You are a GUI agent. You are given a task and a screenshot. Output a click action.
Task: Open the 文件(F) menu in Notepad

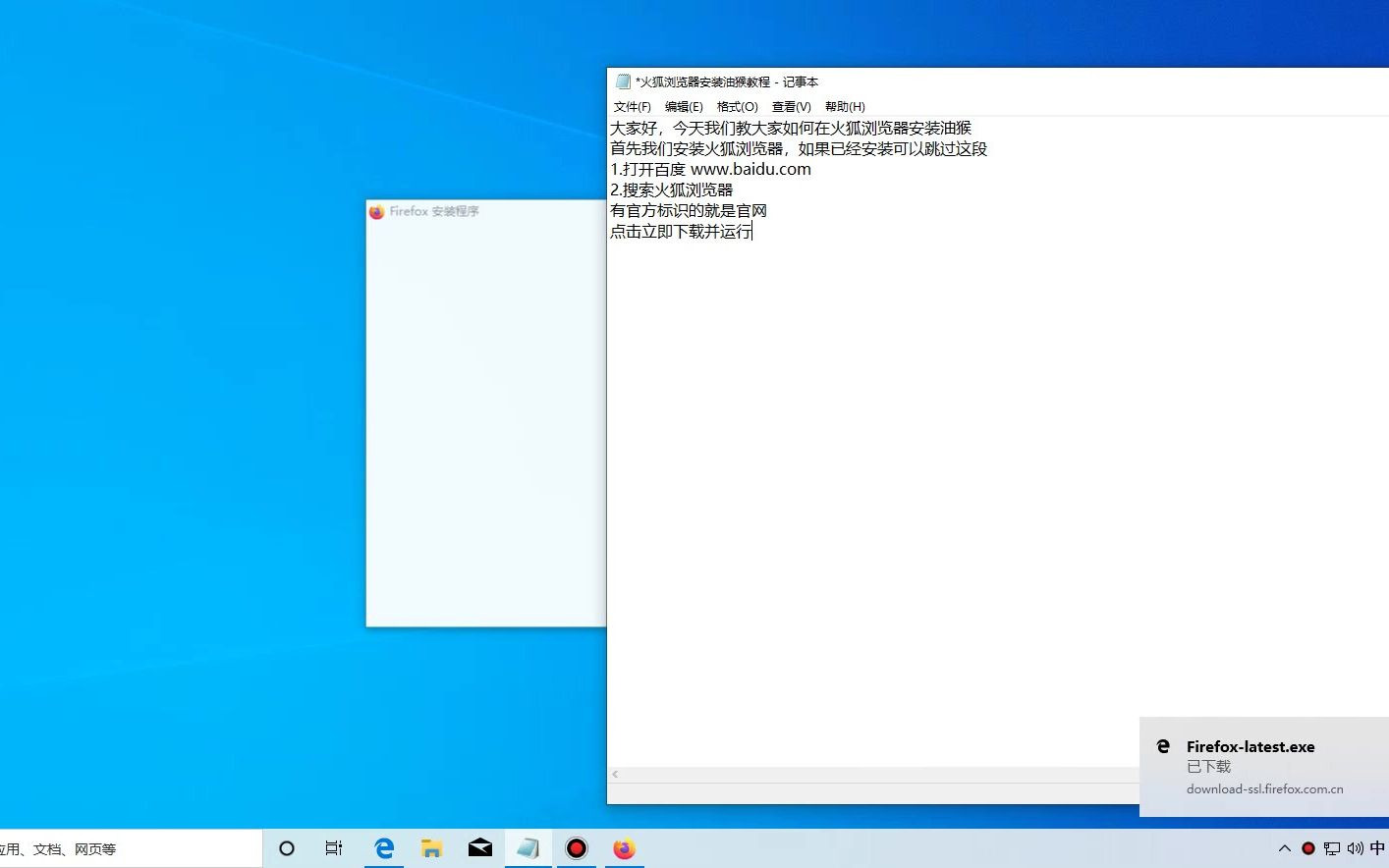pos(632,107)
